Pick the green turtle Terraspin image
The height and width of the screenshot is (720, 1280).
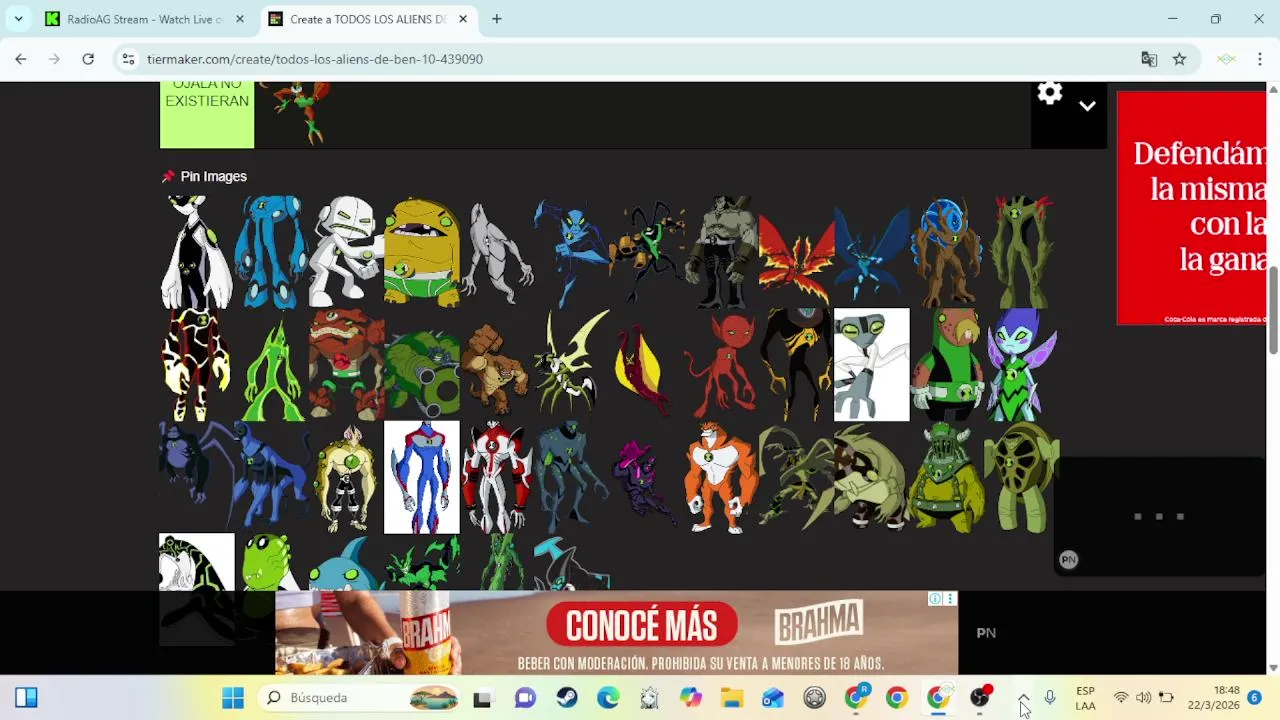(x=1021, y=477)
